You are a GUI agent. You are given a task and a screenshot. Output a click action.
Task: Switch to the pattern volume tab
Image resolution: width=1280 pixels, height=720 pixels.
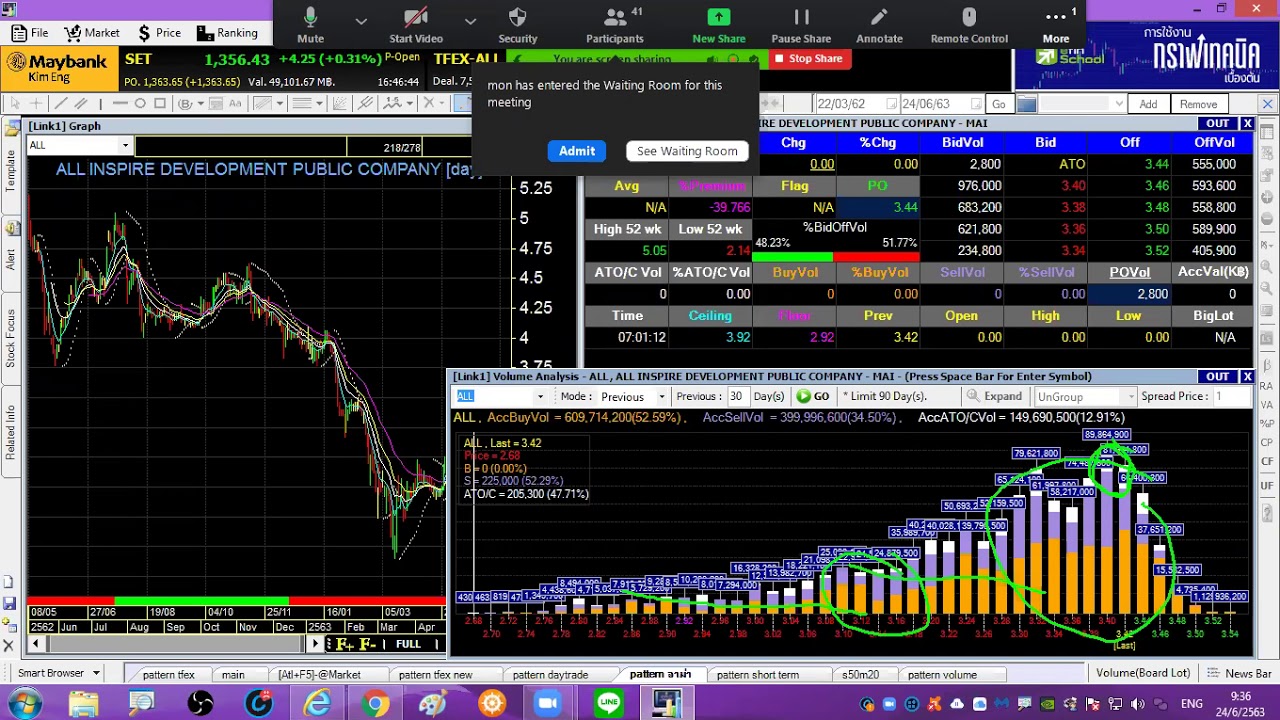(942, 675)
